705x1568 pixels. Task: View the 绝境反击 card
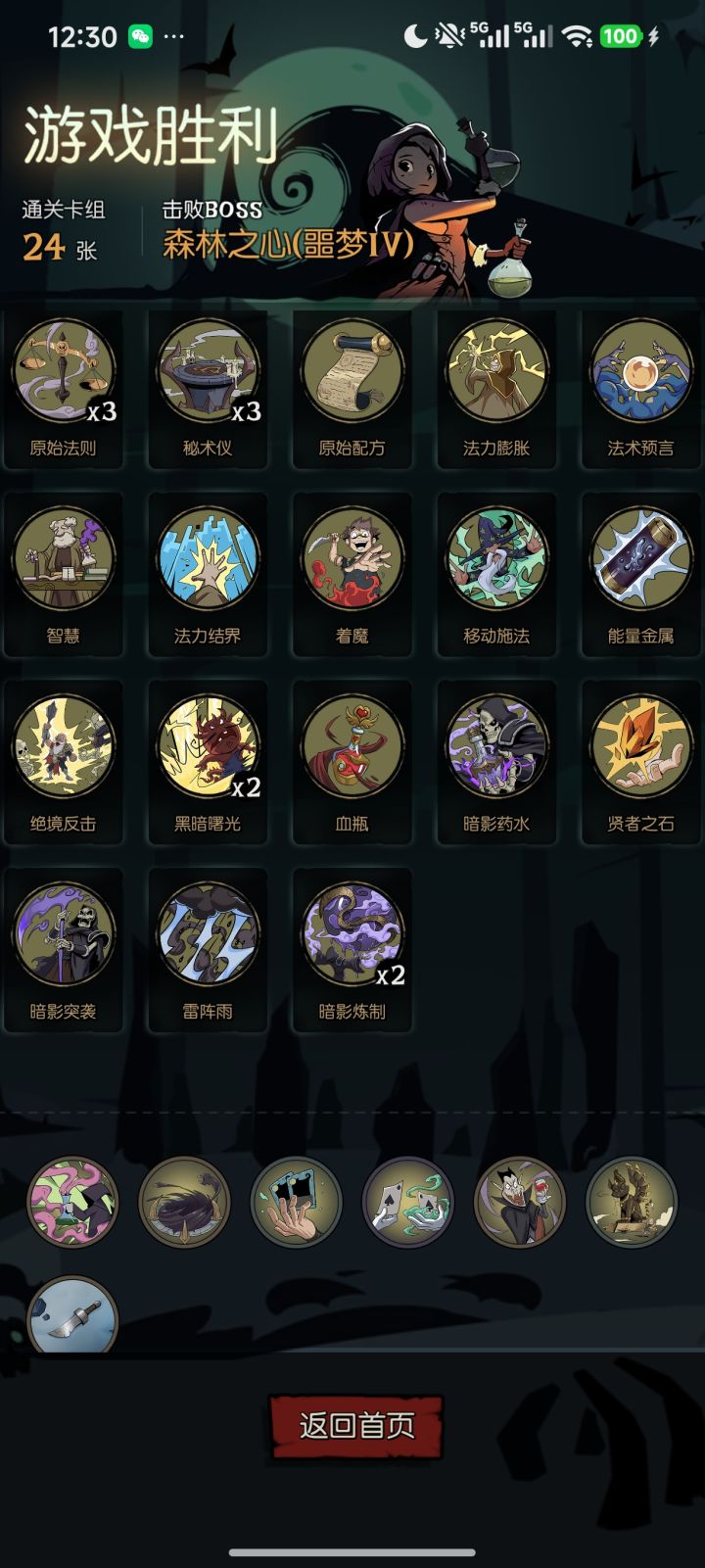coord(64,763)
